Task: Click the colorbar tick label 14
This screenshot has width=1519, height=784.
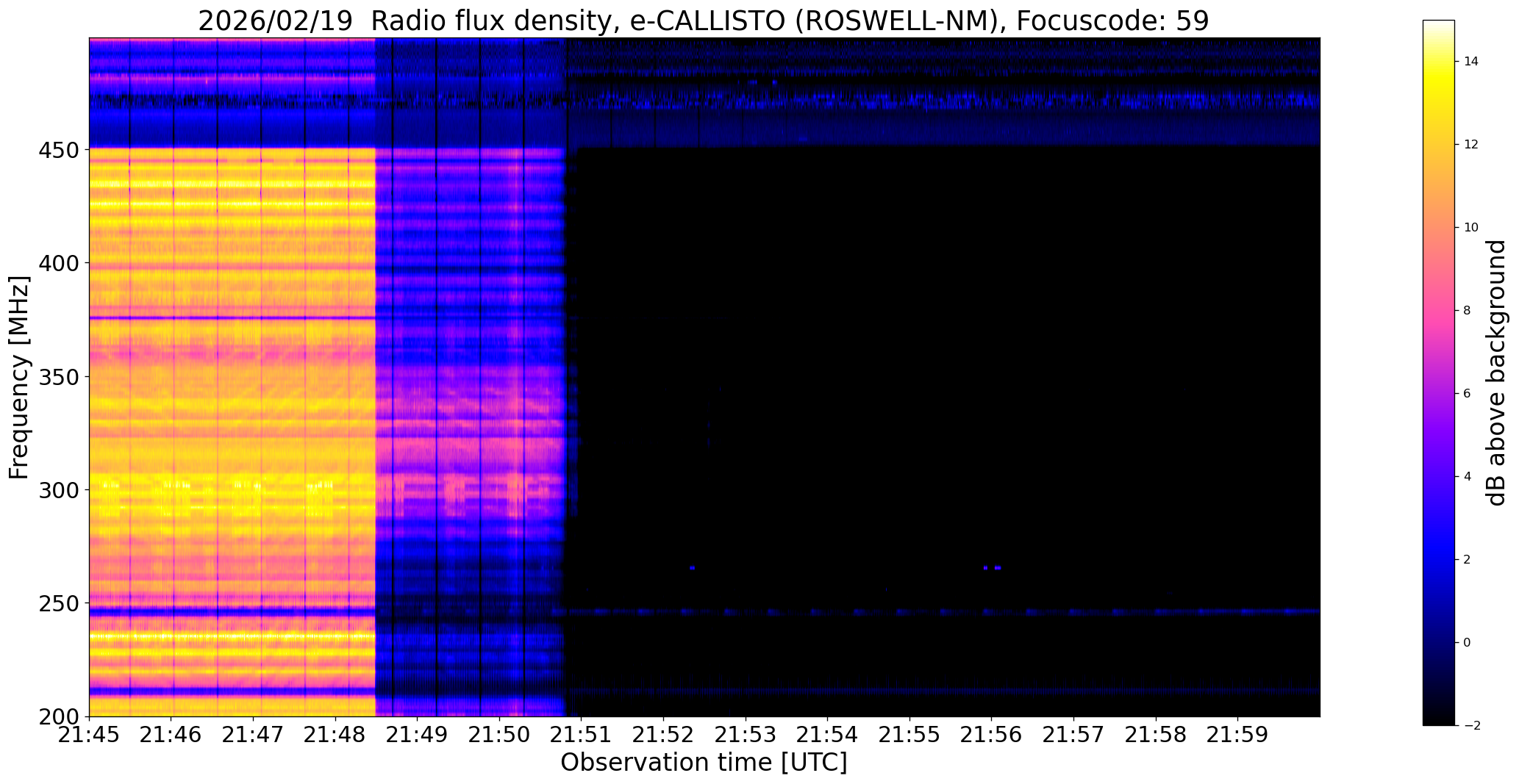Action: click(x=1470, y=62)
